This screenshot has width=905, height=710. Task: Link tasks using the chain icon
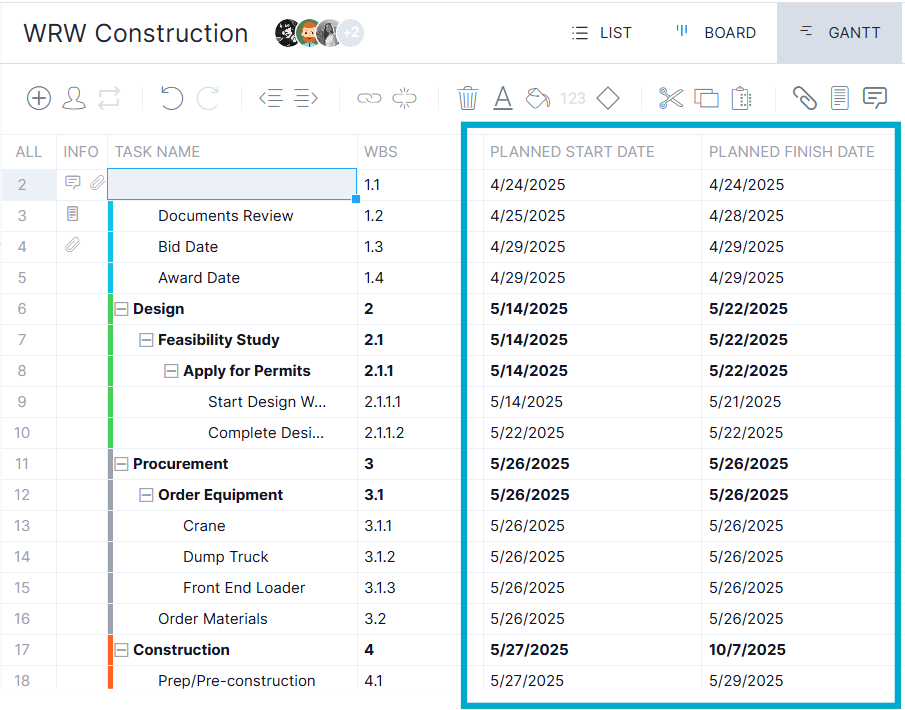pyautogui.click(x=369, y=98)
